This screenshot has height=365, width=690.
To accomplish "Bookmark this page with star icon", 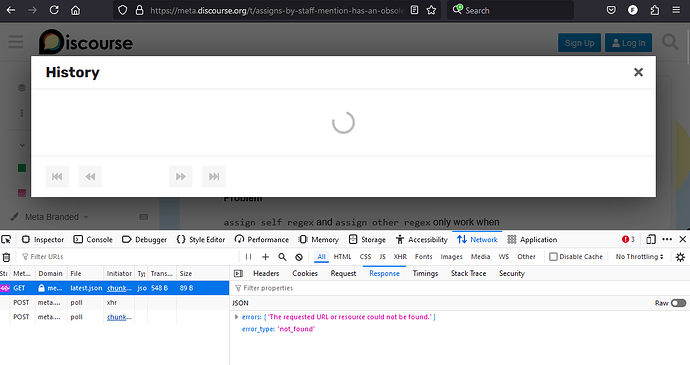I will pyautogui.click(x=431, y=10).
